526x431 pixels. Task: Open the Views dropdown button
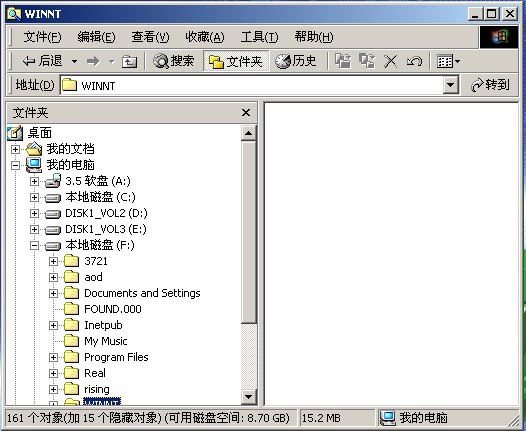[448, 61]
